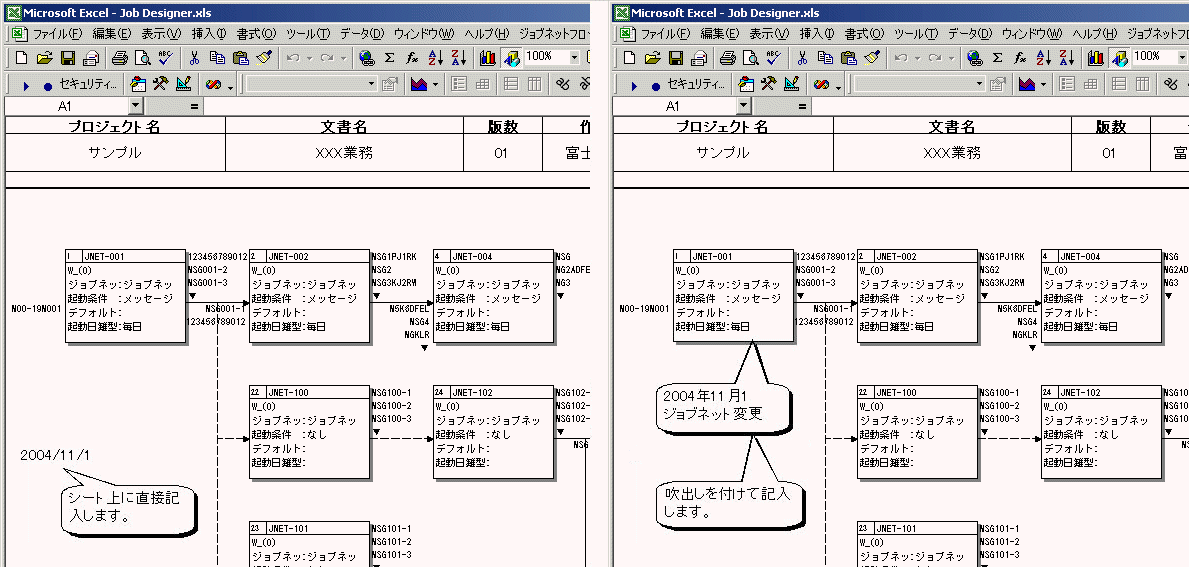
Task: Click Save floppy icon in right Excel window
Action: (x=676, y=58)
